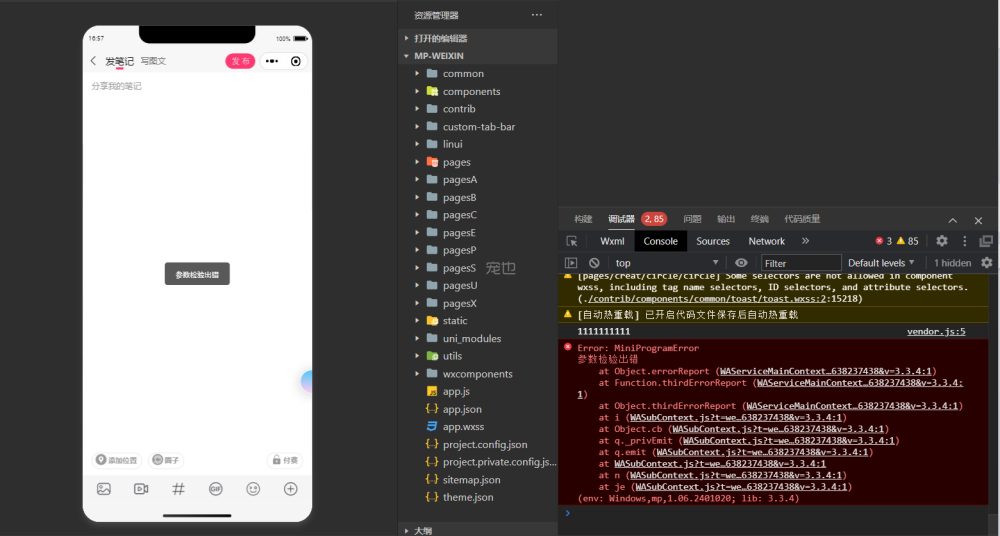This screenshot has height=536, width=1000.
Task: Switch to the 写图文 tab
Action: [153, 61]
